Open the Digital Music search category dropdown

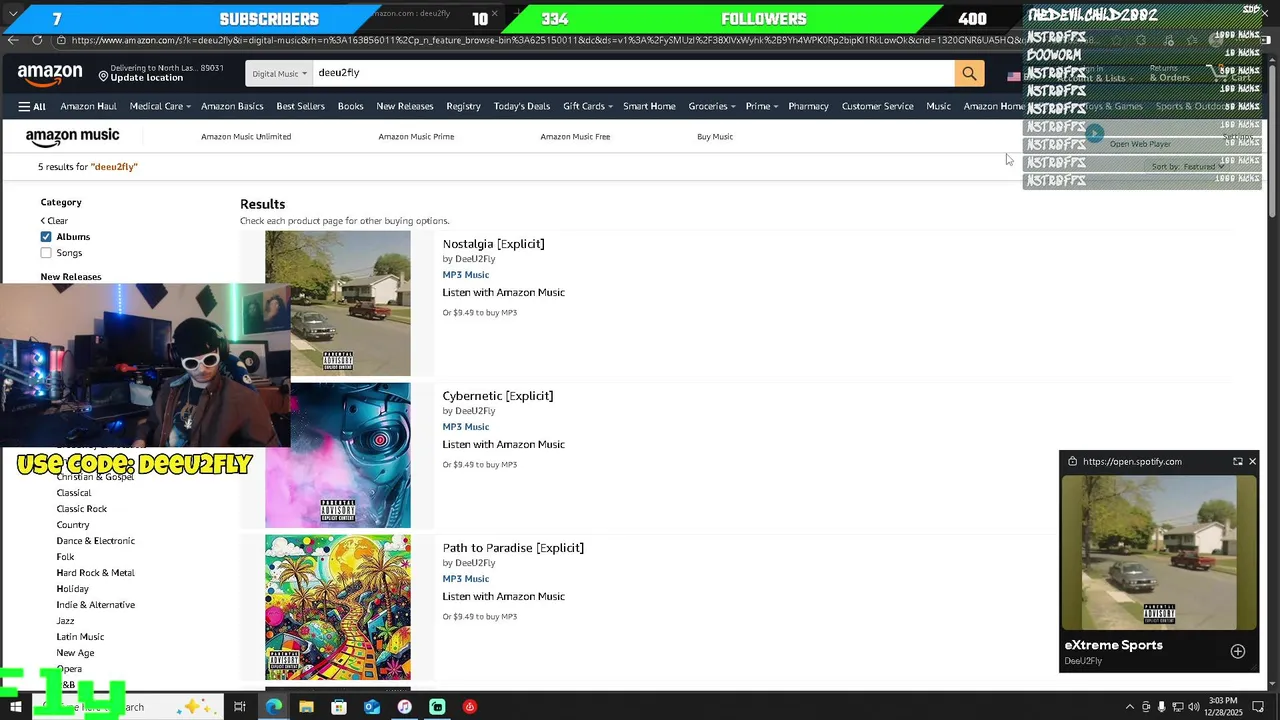tap(279, 73)
